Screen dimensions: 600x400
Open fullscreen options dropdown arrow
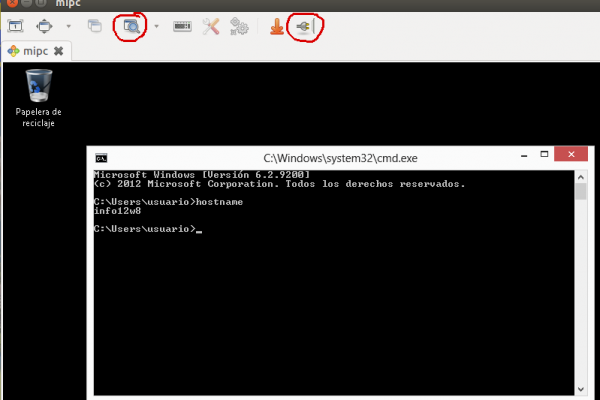click(x=68, y=26)
